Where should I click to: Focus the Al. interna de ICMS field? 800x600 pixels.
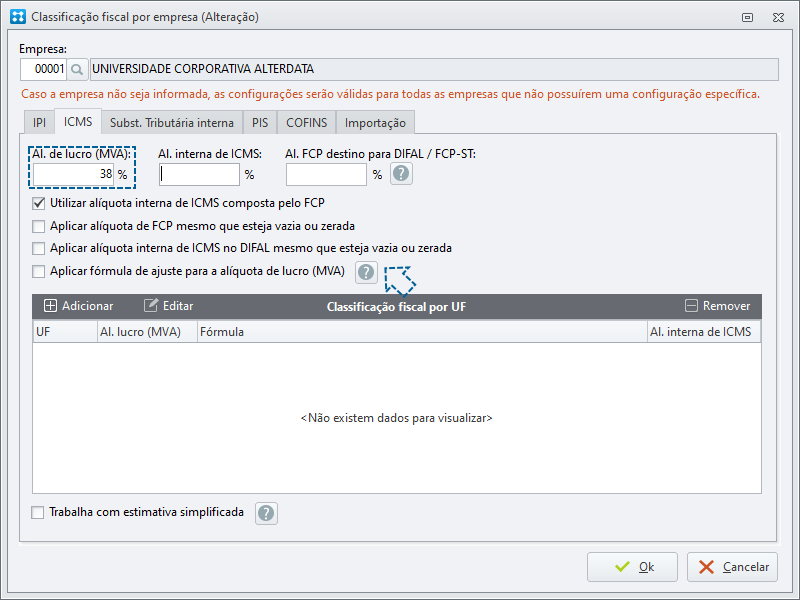pyautogui.click(x=199, y=174)
